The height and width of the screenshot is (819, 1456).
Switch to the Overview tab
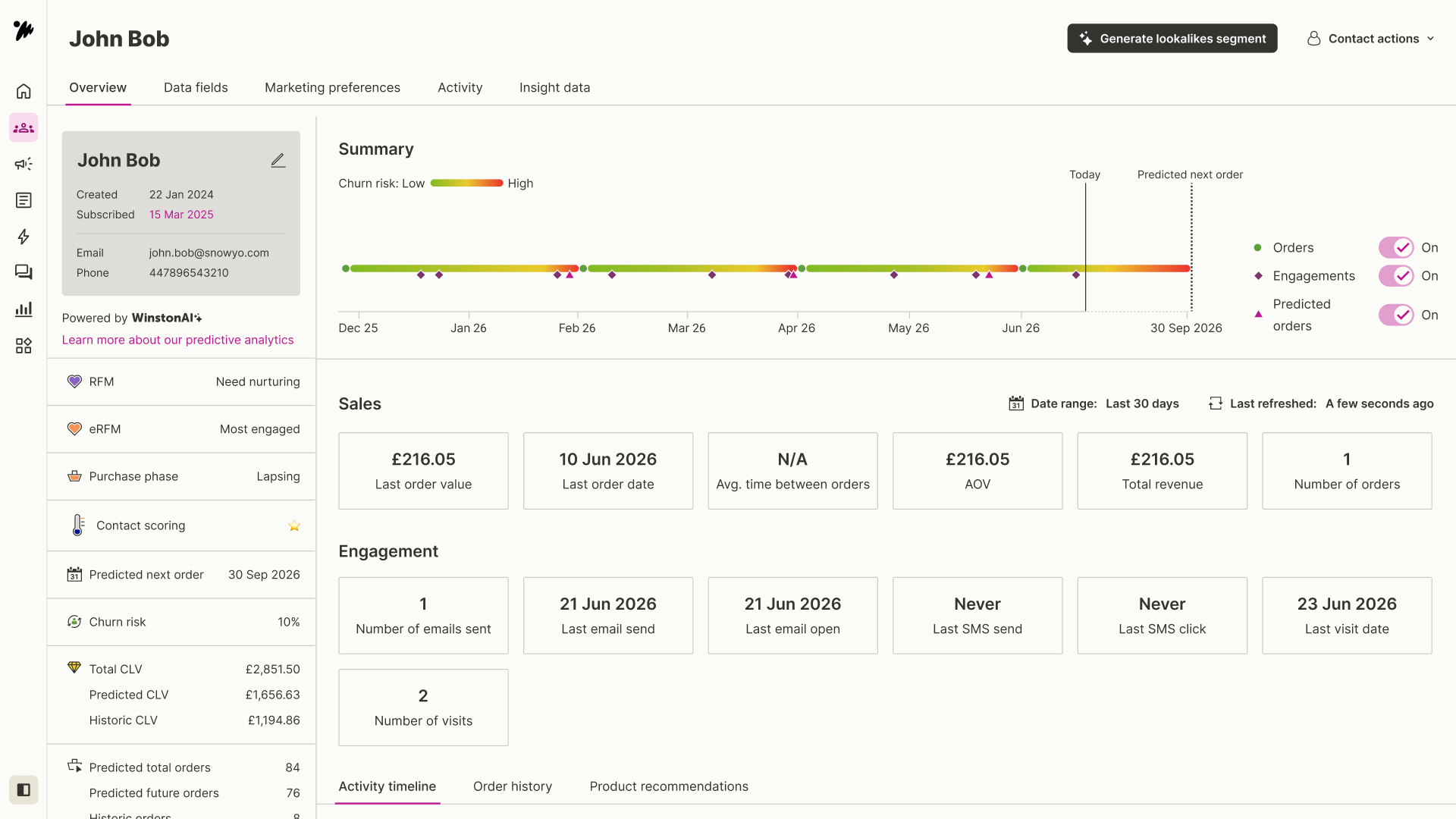[x=98, y=87]
